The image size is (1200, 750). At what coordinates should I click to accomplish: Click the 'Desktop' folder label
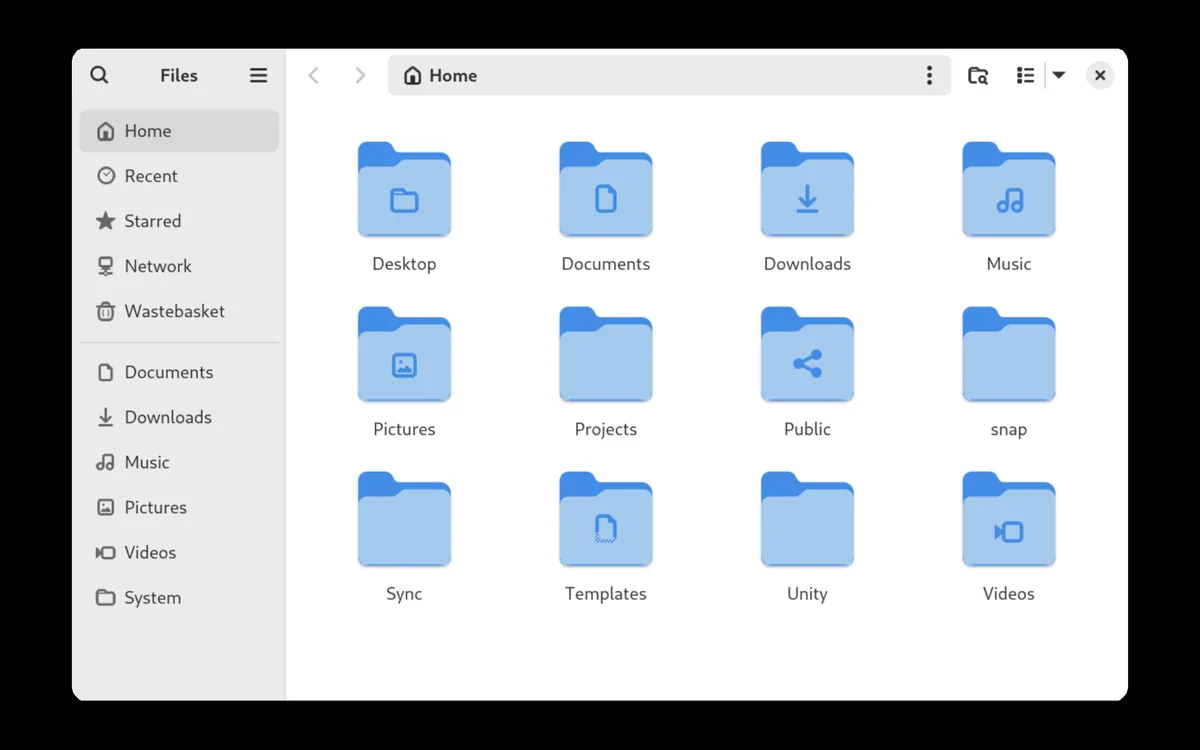[404, 264]
